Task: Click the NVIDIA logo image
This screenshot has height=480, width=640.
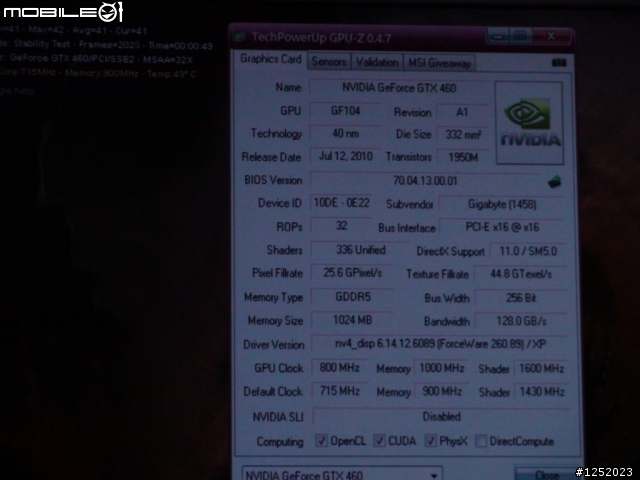Action: point(530,123)
